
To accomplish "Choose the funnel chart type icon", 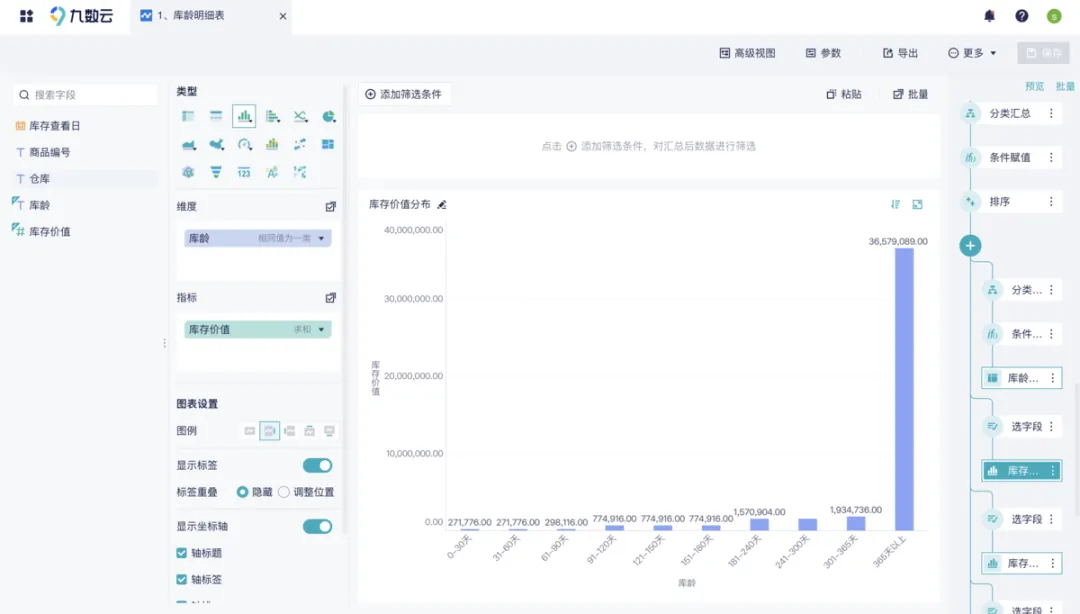I will (x=216, y=172).
